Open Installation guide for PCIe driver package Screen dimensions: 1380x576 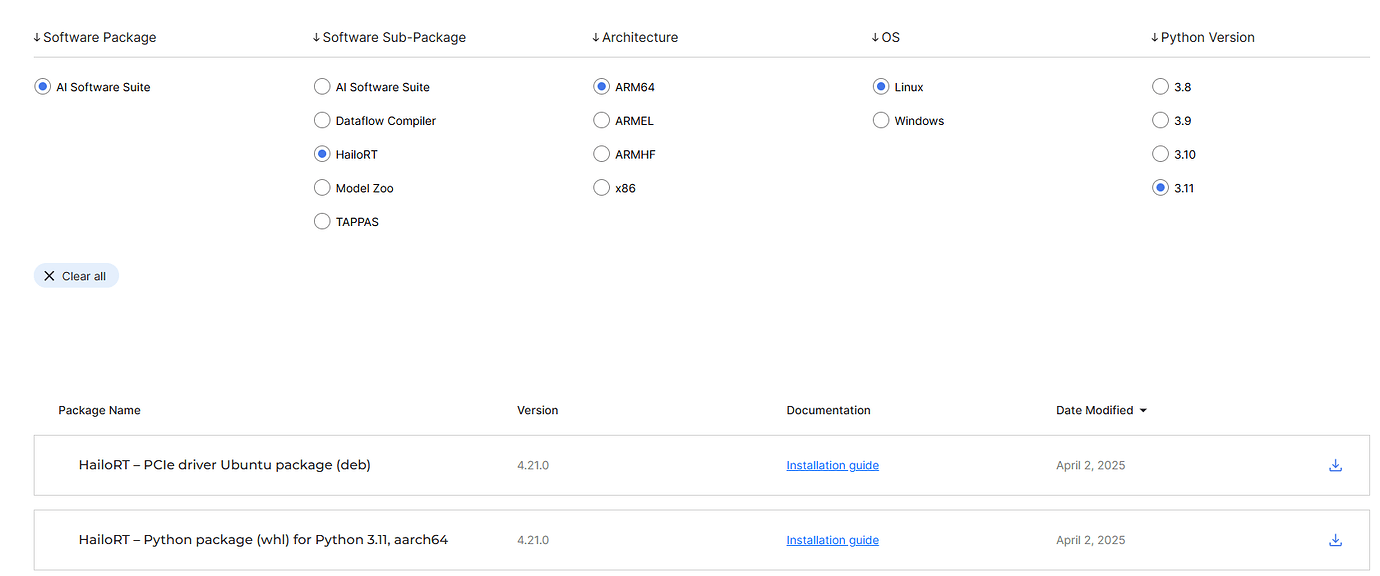(x=832, y=465)
